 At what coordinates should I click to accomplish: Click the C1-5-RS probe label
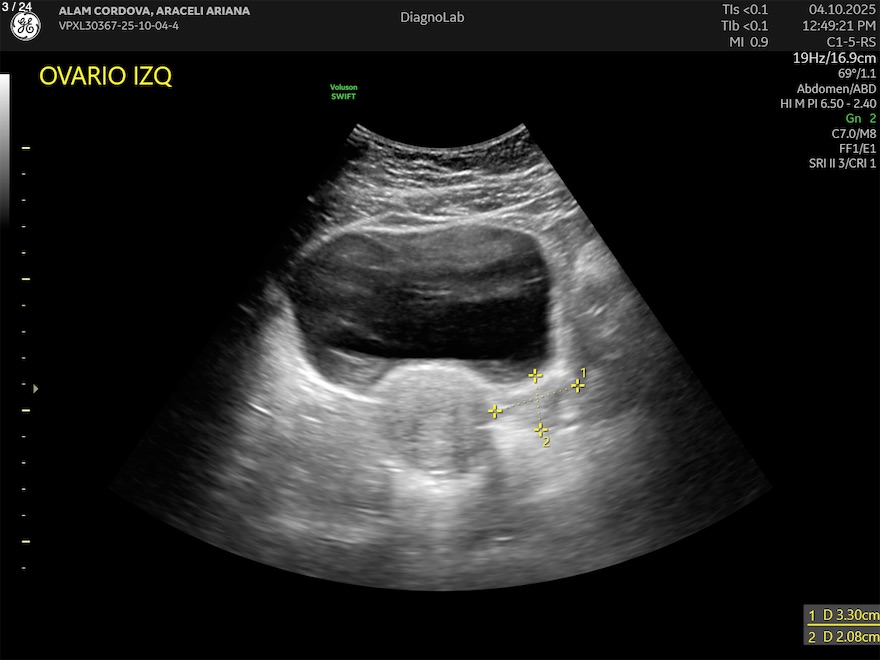[x=853, y=42]
